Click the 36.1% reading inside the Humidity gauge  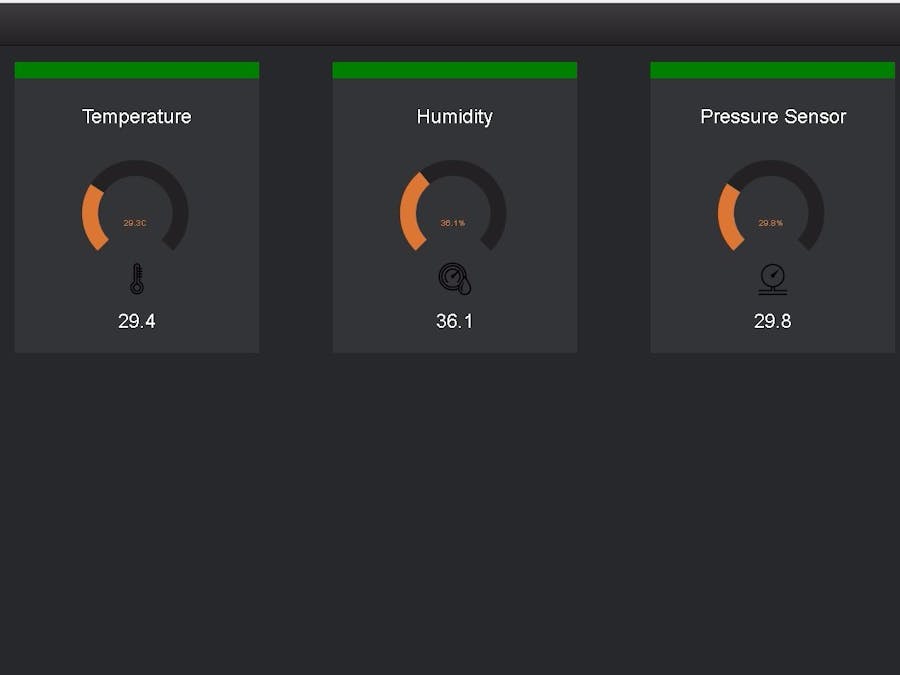point(455,222)
